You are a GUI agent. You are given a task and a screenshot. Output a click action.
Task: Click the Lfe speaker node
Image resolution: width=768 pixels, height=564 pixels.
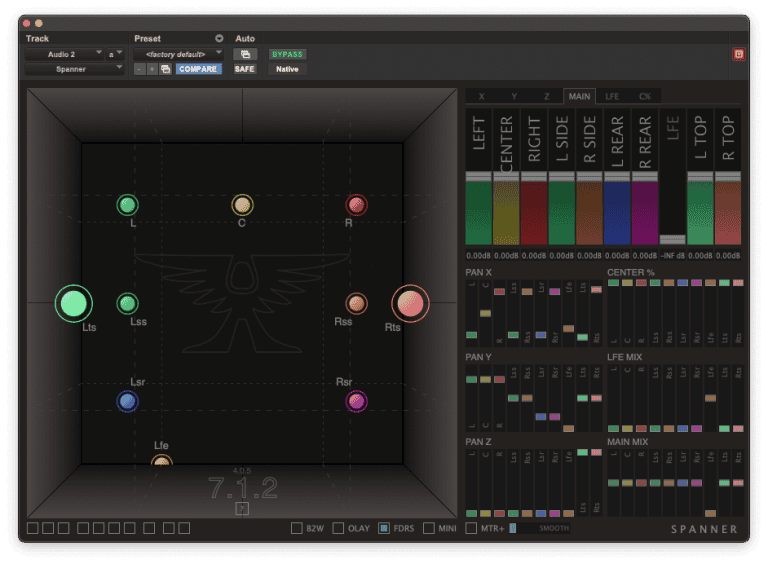(x=162, y=462)
